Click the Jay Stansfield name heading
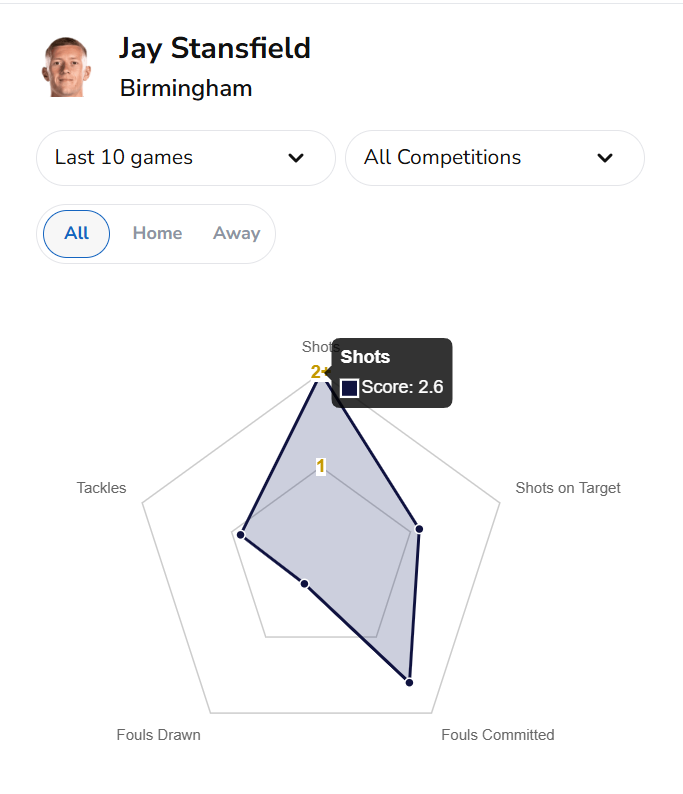Viewport: 683px width, 794px height. click(x=215, y=48)
